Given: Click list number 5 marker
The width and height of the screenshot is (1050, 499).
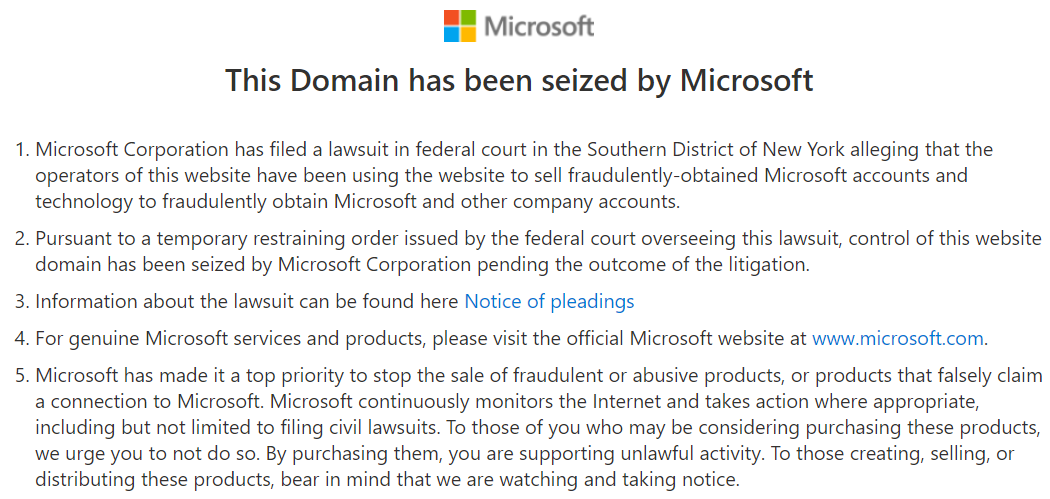Looking at the screenshot, I should [x=22, y=376].
